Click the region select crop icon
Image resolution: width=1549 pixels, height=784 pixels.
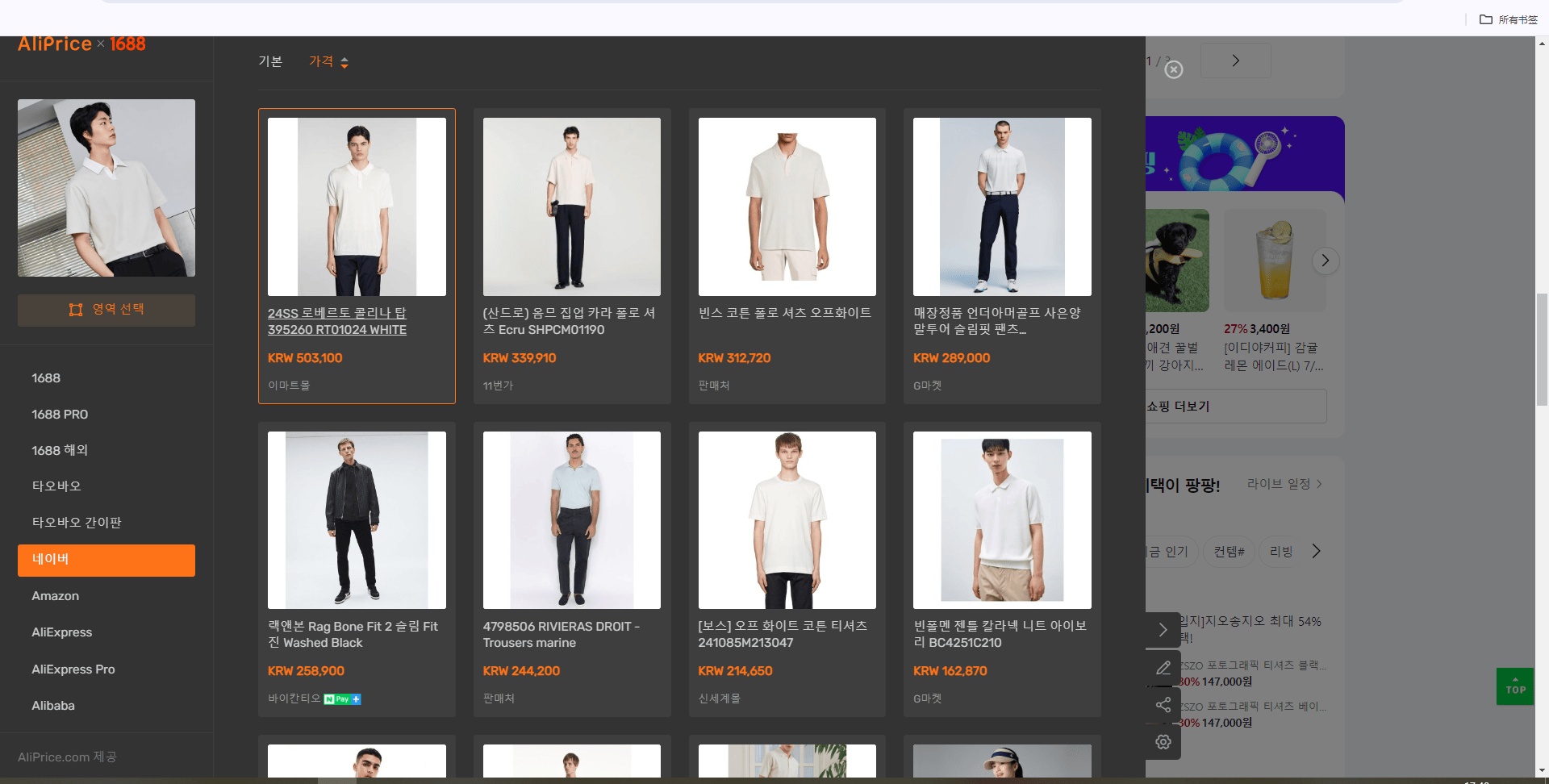[x=76, y=310]
